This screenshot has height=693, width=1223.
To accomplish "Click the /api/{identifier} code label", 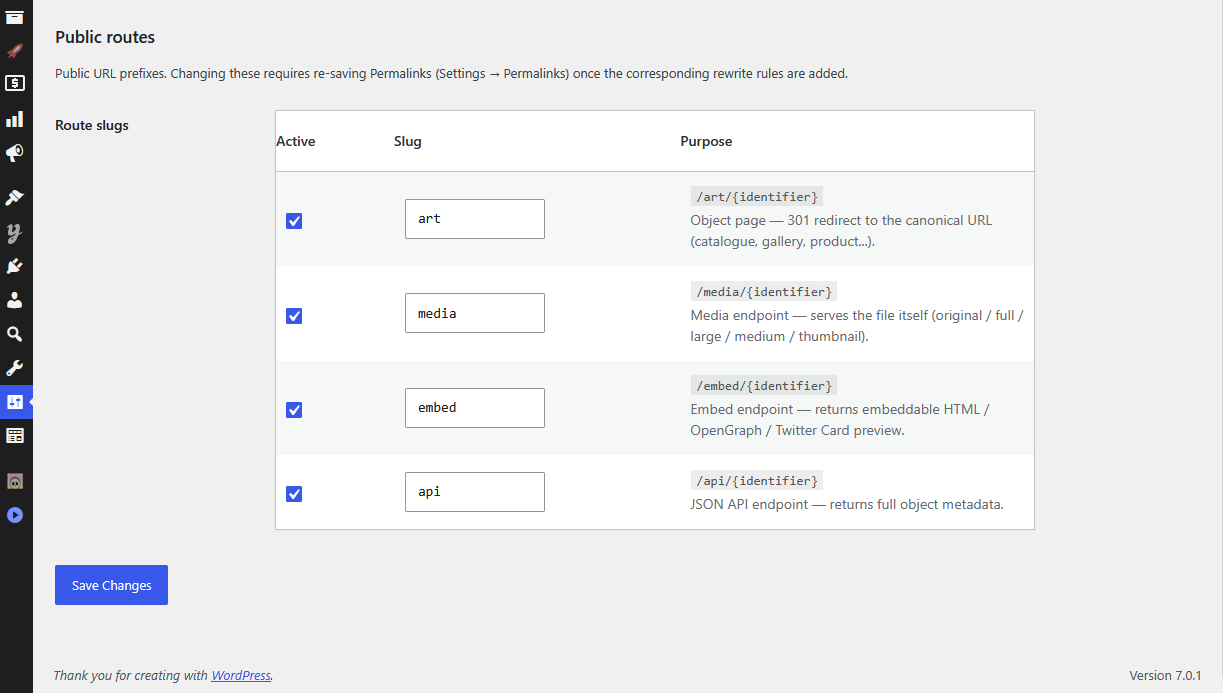I will coord(757,480).
